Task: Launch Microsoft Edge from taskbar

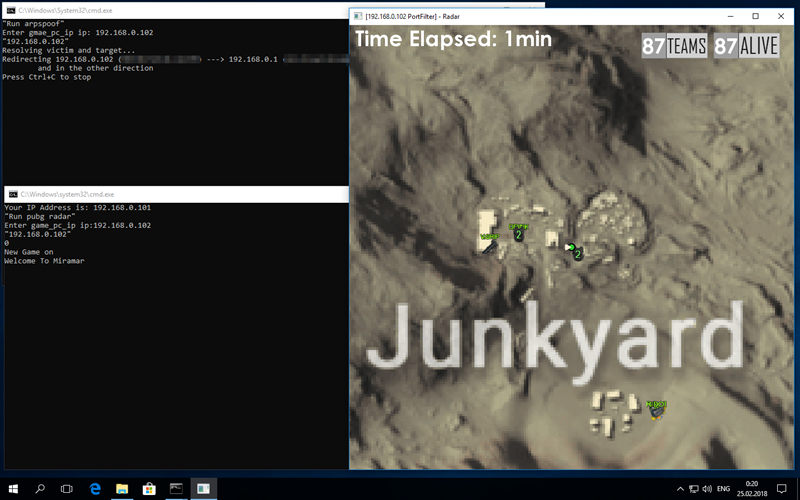Action: (95, 489)
